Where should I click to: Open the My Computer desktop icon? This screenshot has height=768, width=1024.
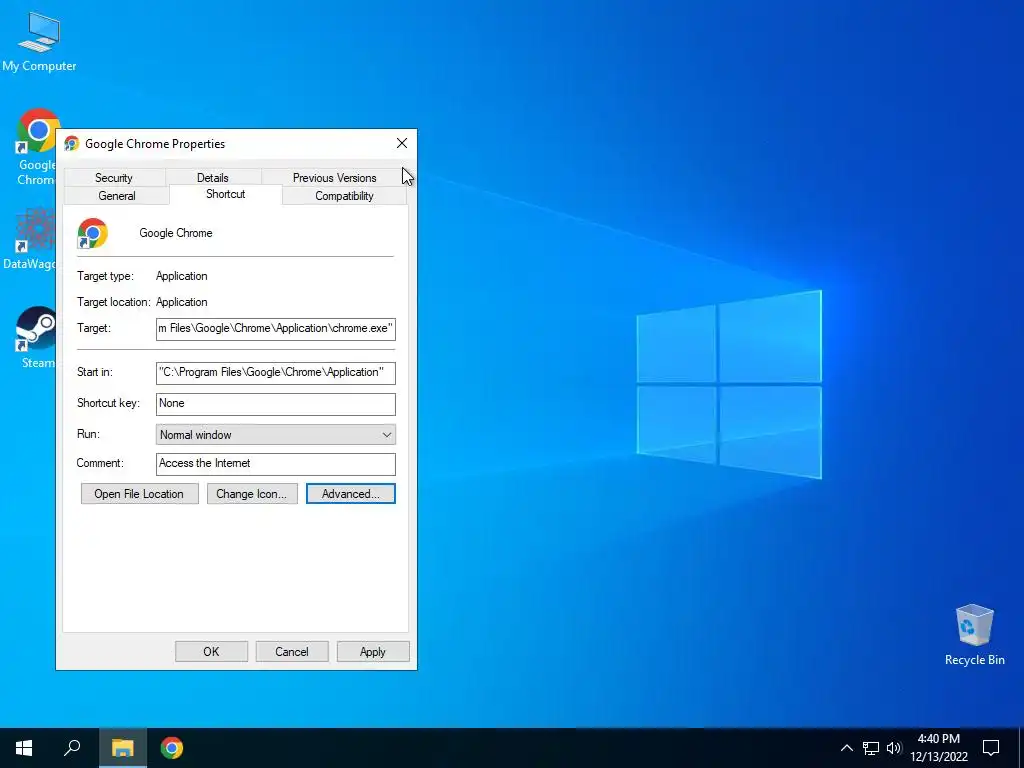pyautogui.click(x=39, y=40)
